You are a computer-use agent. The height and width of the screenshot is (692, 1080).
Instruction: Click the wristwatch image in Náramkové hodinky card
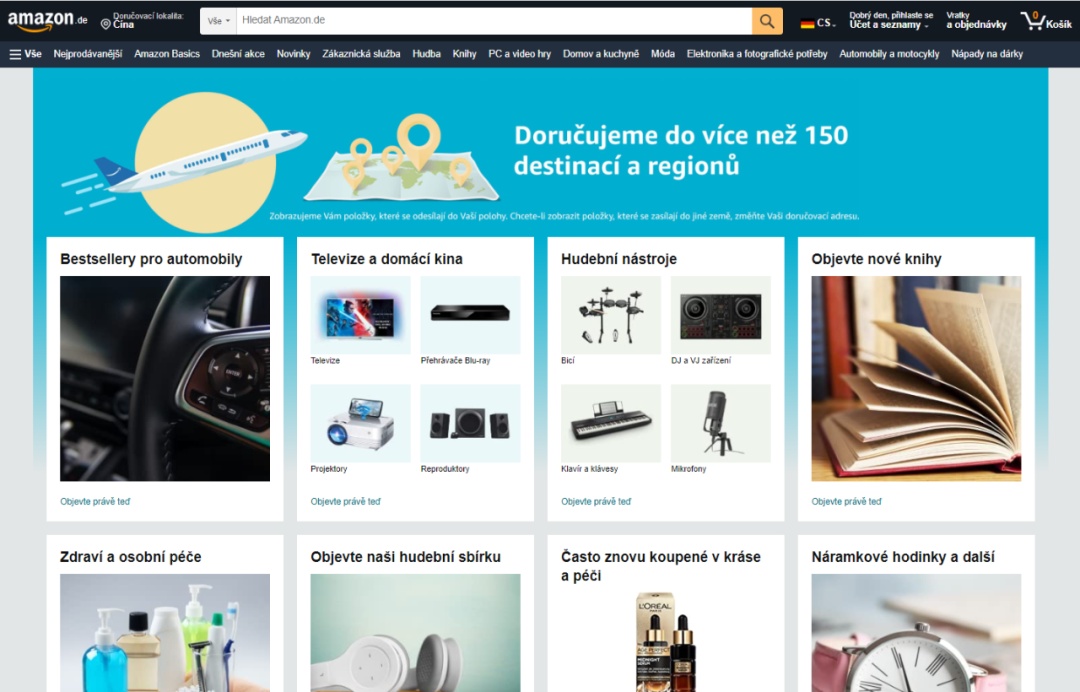916,633
